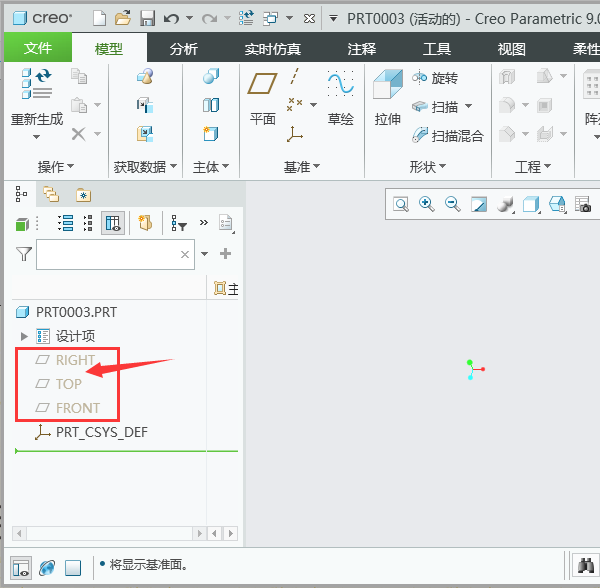Click the Copy icon in 操作 group

coord(79,76)
